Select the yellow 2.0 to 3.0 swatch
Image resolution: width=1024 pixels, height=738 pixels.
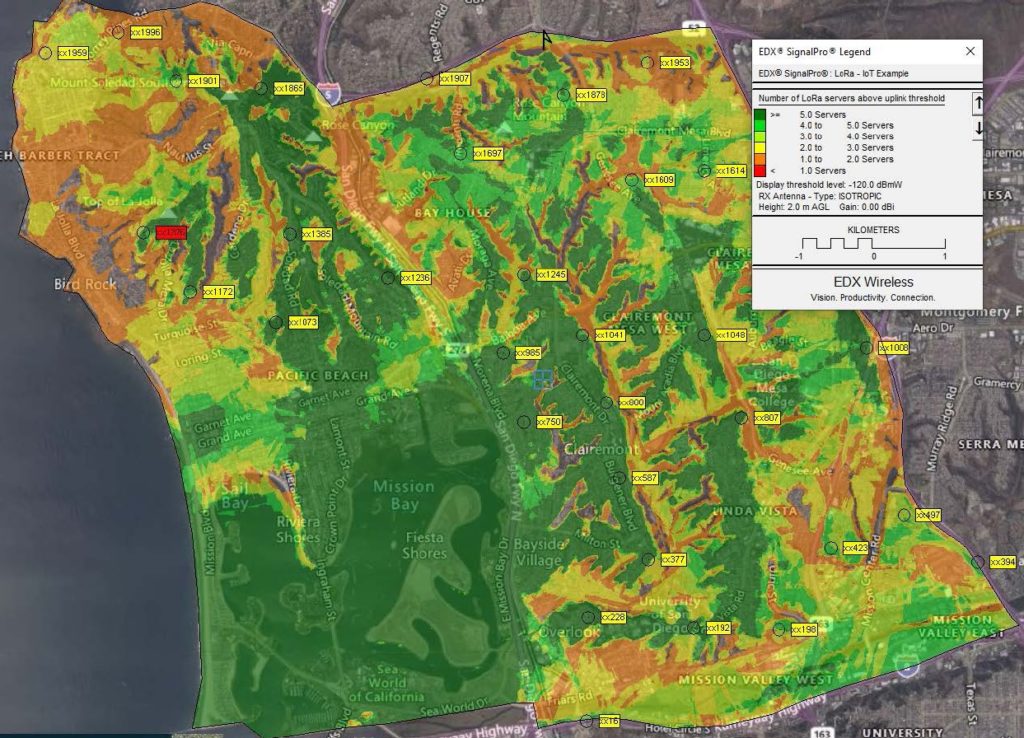[762, 148]
